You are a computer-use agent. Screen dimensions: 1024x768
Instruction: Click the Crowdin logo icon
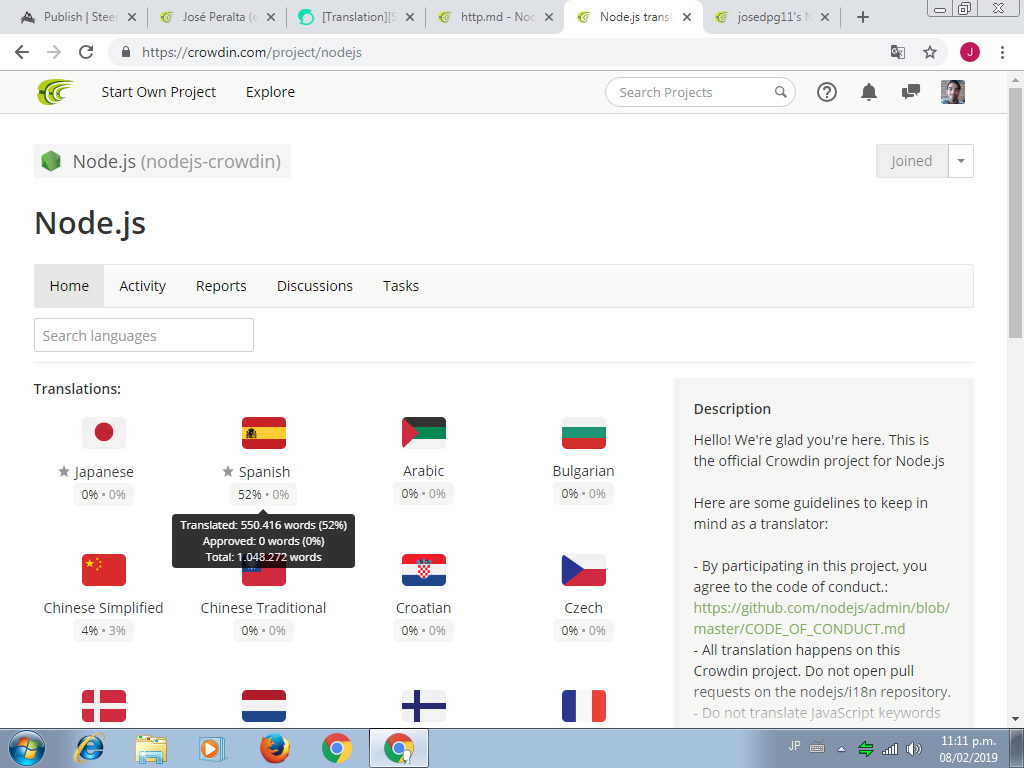[x=55, y=92]
